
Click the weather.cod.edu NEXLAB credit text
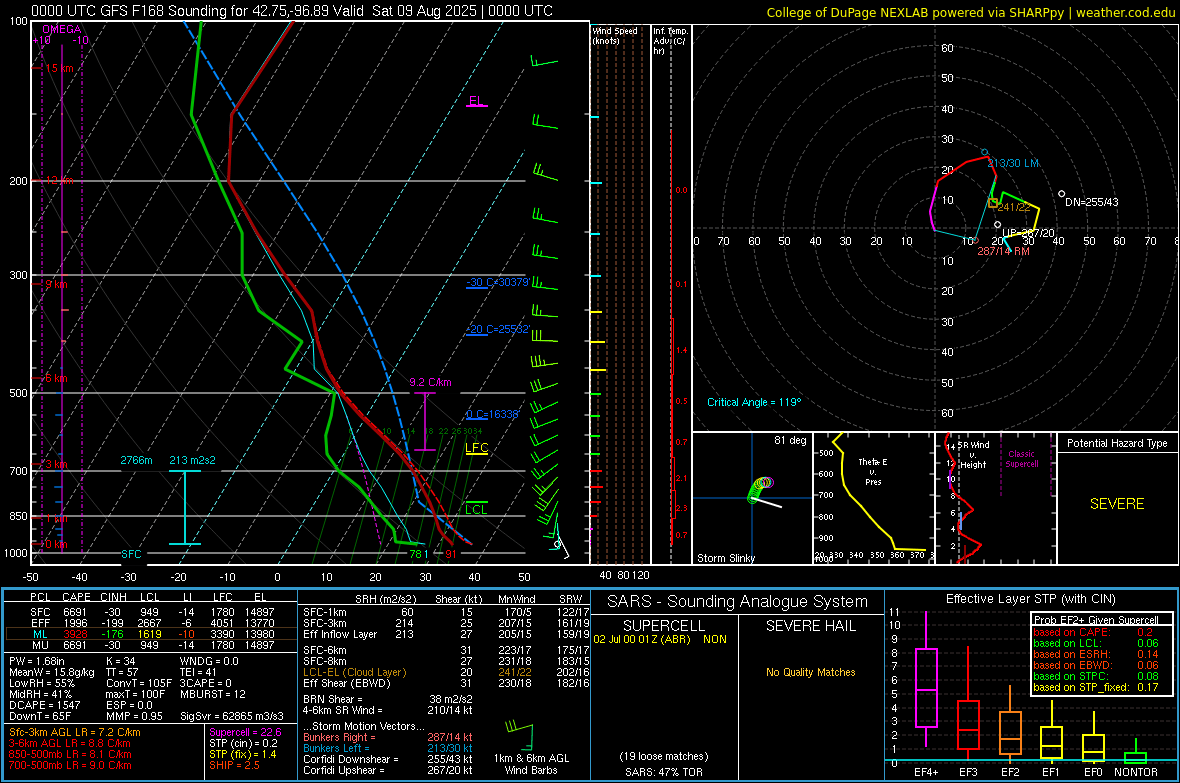click(970, 12)
